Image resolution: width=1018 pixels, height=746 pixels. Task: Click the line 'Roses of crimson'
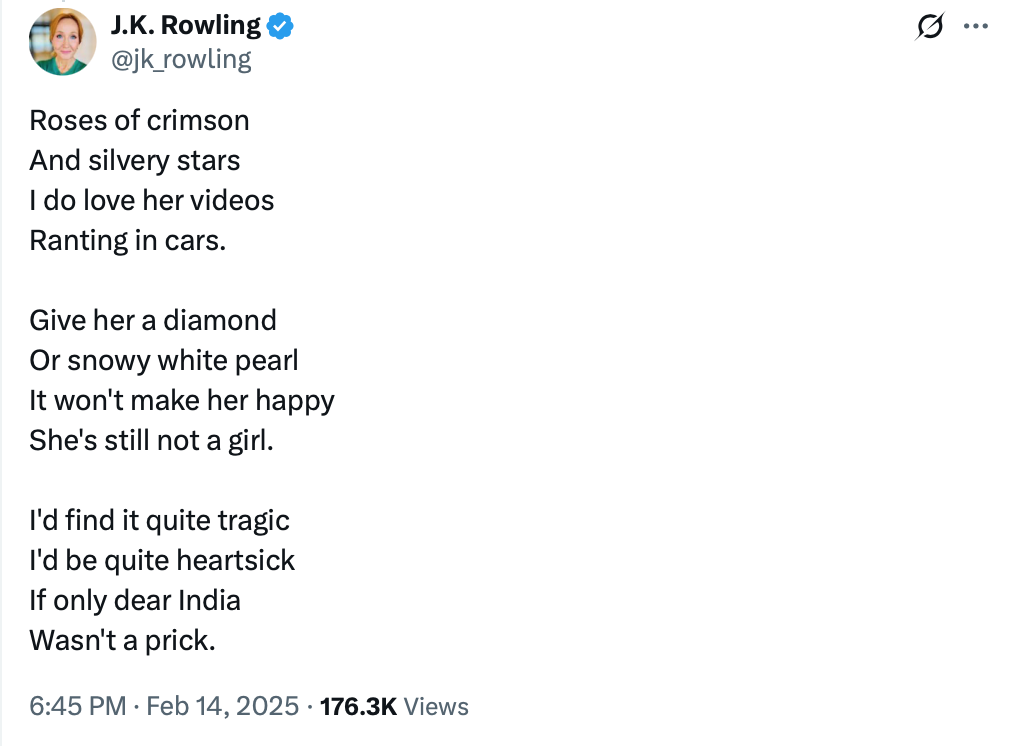tap(139, 120)
